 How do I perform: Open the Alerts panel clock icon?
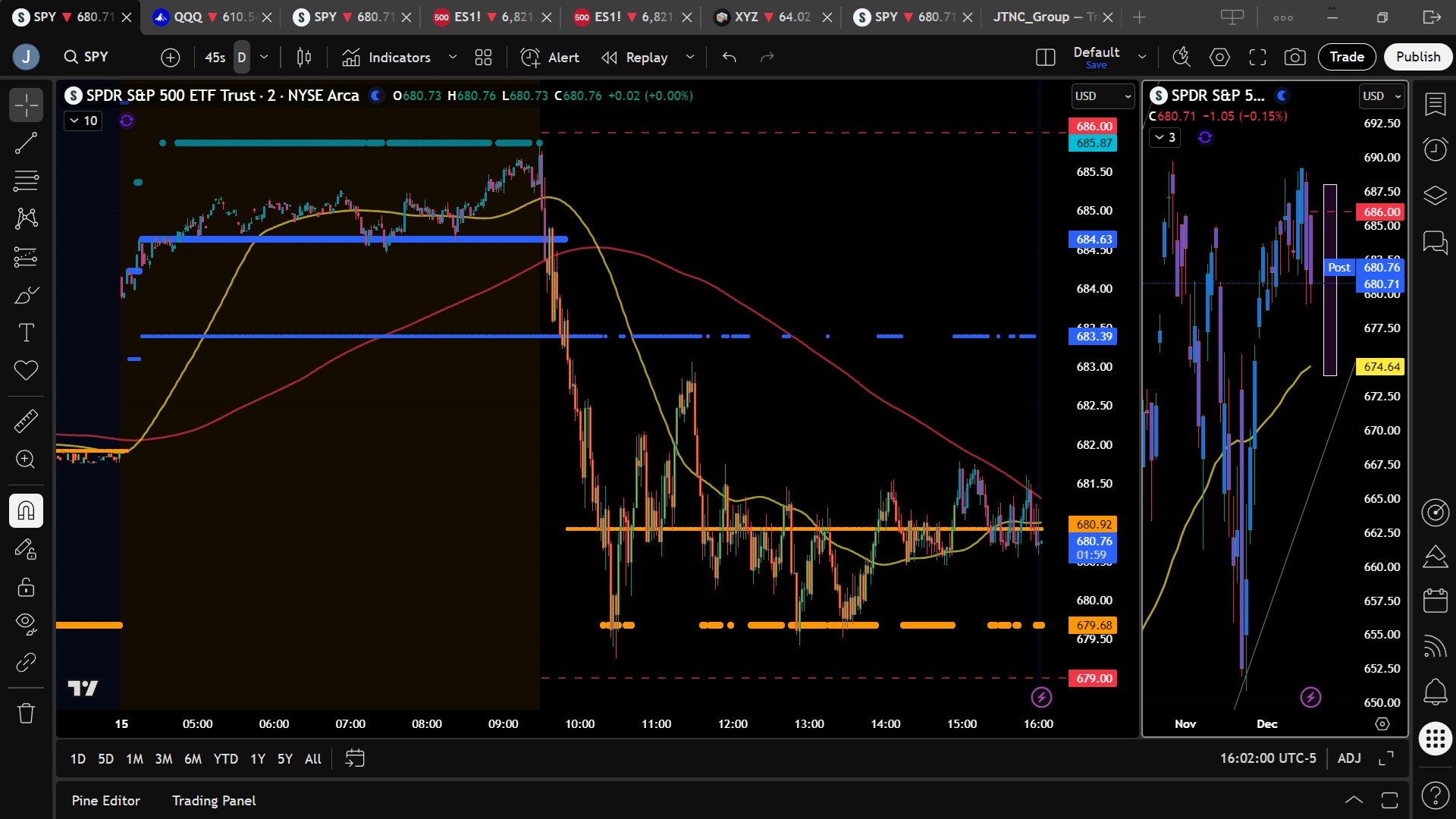click(x=1435, y=149)
